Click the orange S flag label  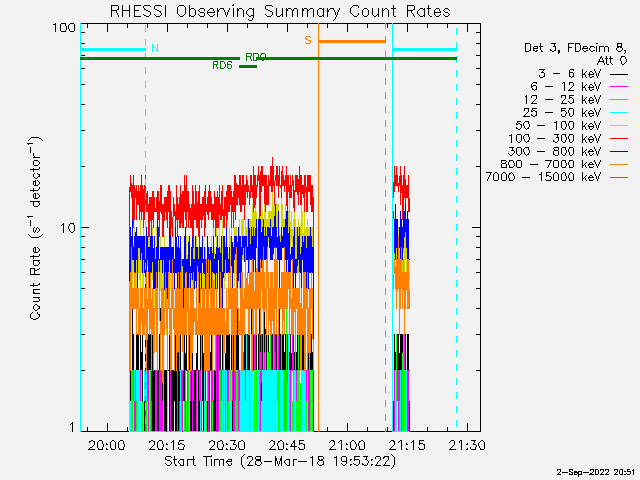(308, 40)
